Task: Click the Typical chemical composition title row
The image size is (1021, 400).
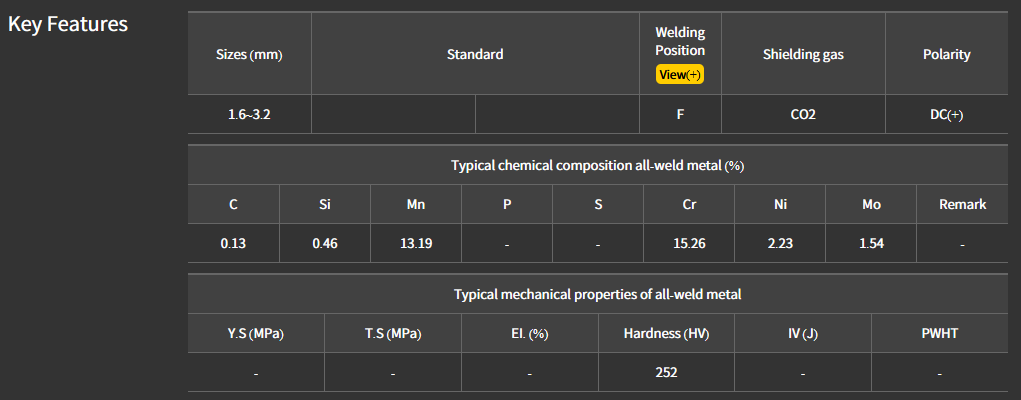Action: point(597,165)
